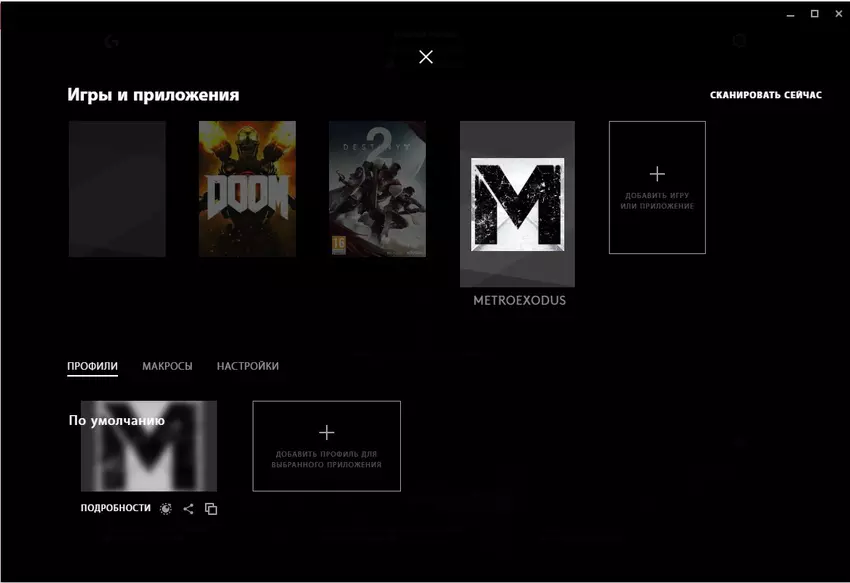Select the DOOM game cover
Screen dimensions: 850x583
(x=247, y=189)
